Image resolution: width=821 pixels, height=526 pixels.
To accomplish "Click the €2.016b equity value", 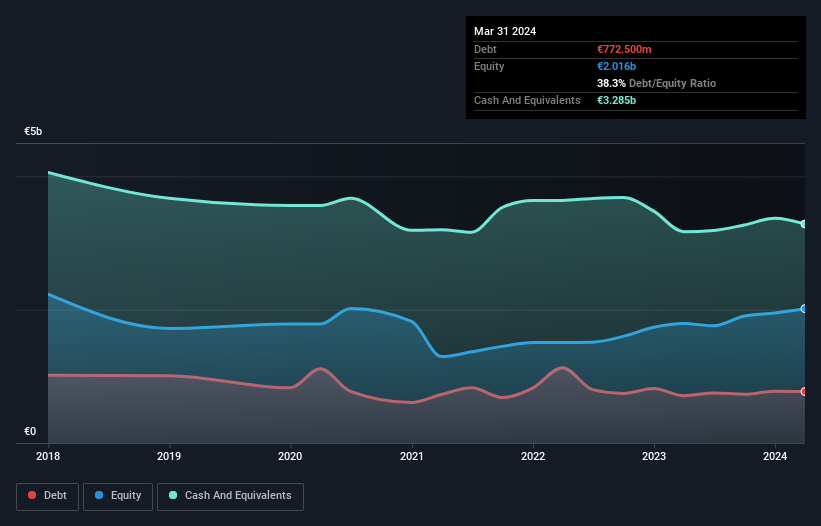I will [616, 66].
